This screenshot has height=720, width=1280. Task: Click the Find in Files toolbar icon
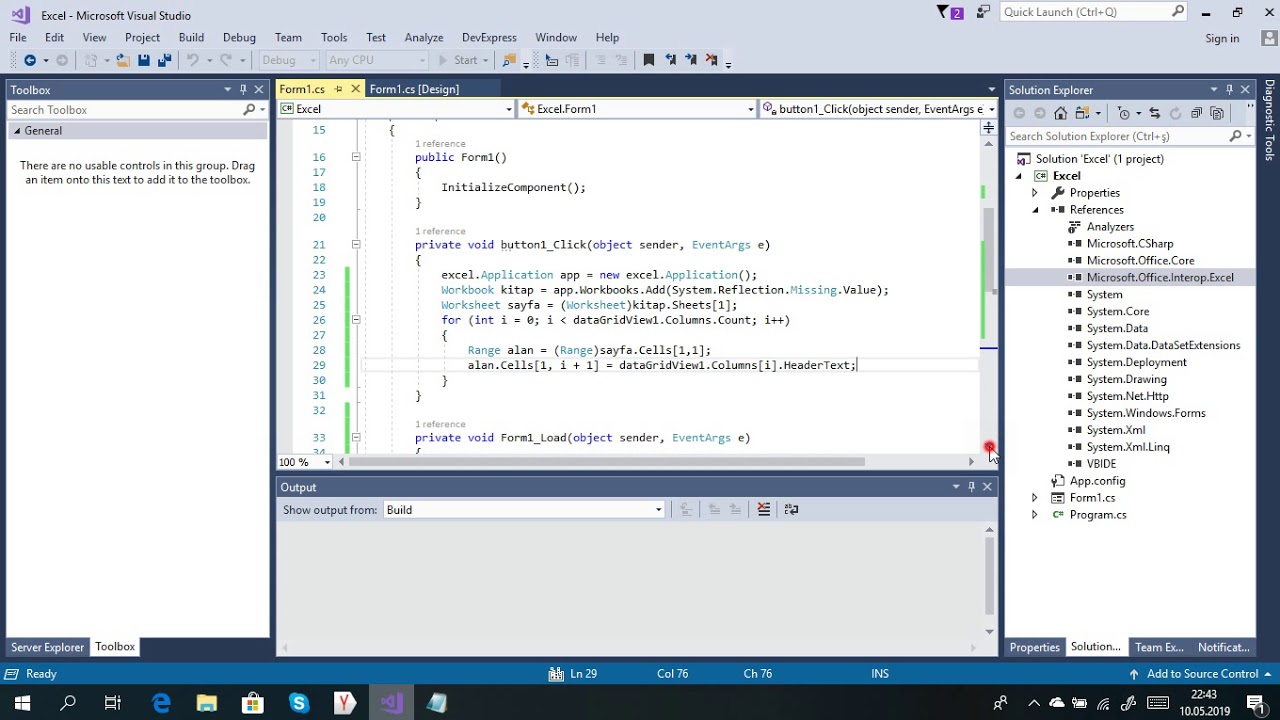pyautogui.click(x=509, y=60)
